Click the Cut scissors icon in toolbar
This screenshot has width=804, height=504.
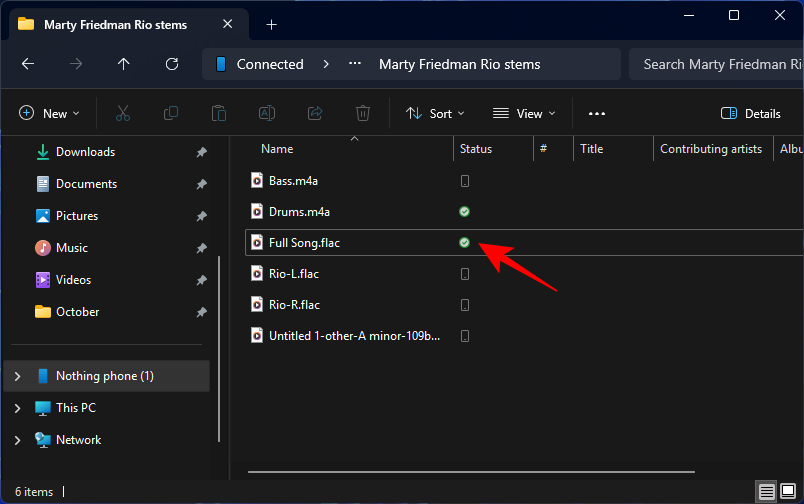(x=123, y=114)
